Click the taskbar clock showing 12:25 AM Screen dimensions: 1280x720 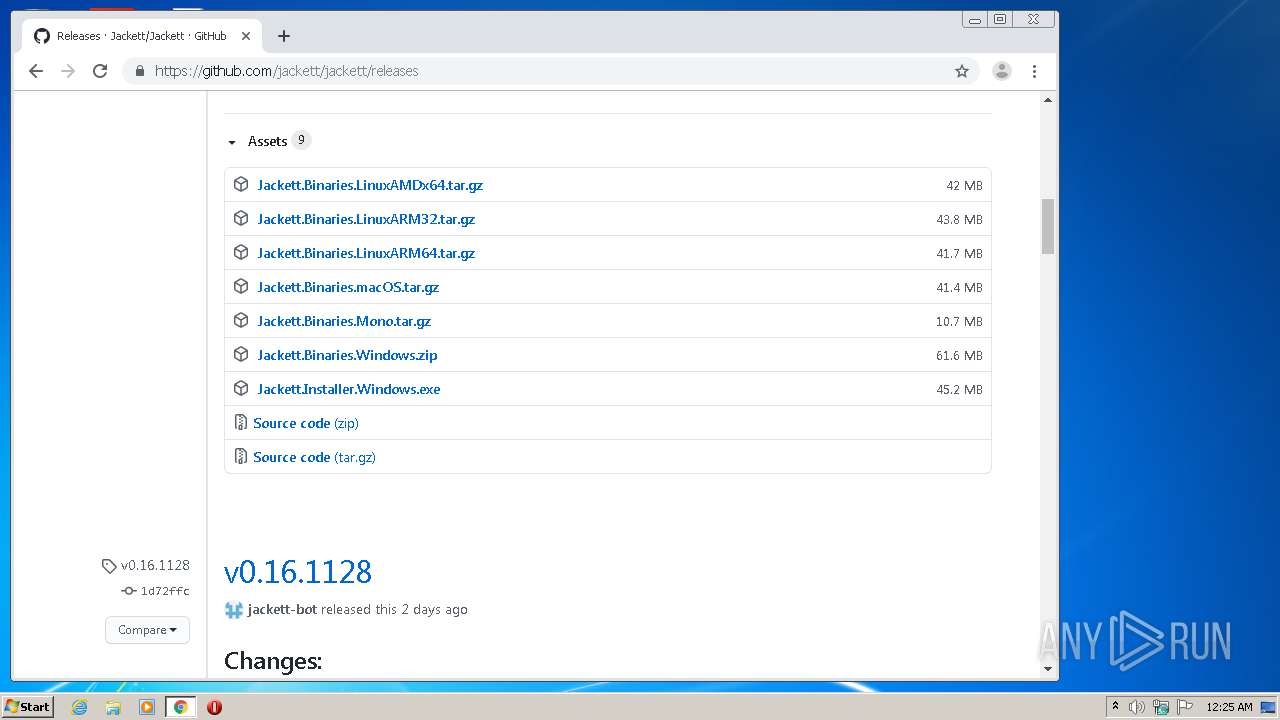[1229, 707]
